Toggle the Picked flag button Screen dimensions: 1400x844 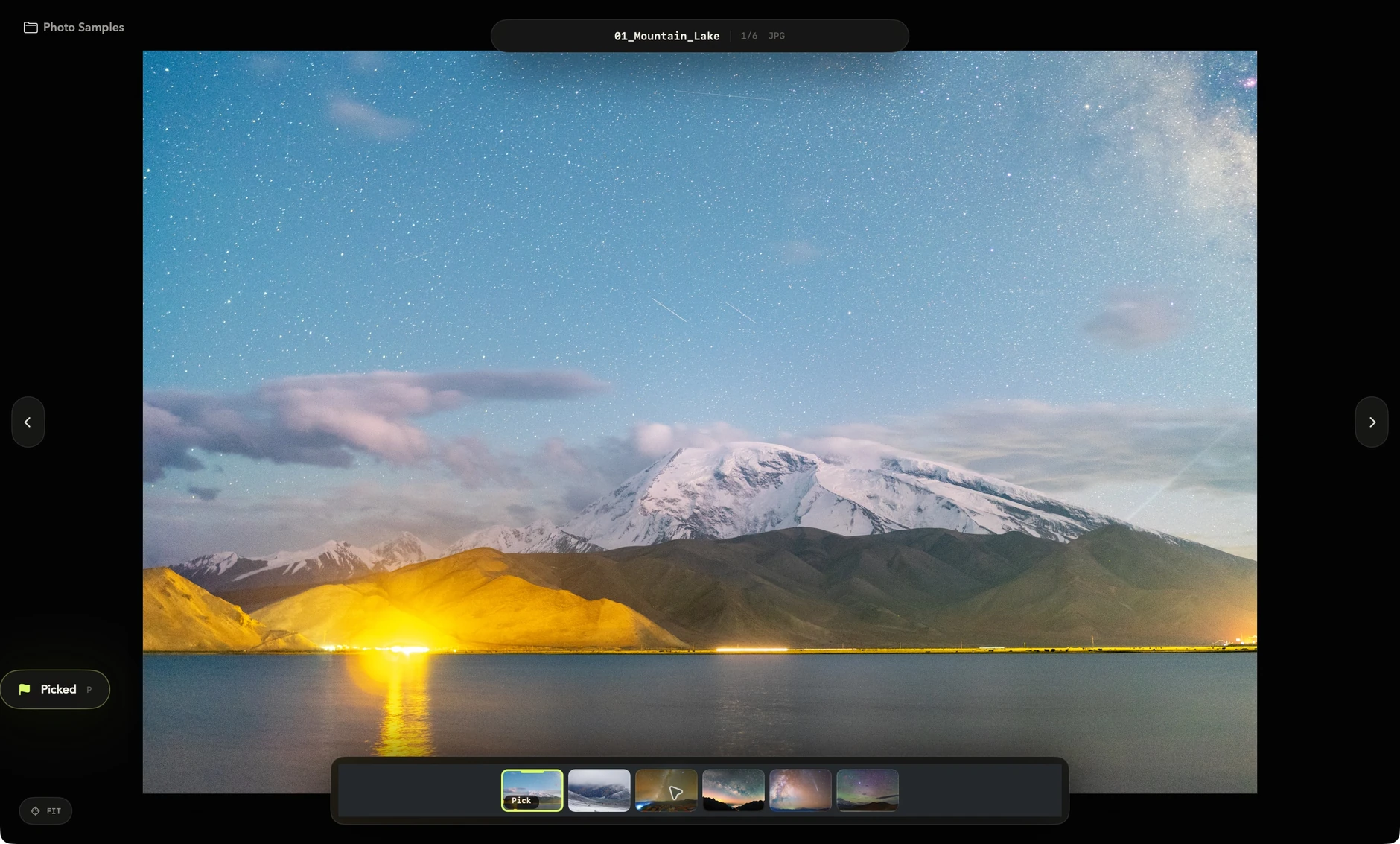pos(55,689)
